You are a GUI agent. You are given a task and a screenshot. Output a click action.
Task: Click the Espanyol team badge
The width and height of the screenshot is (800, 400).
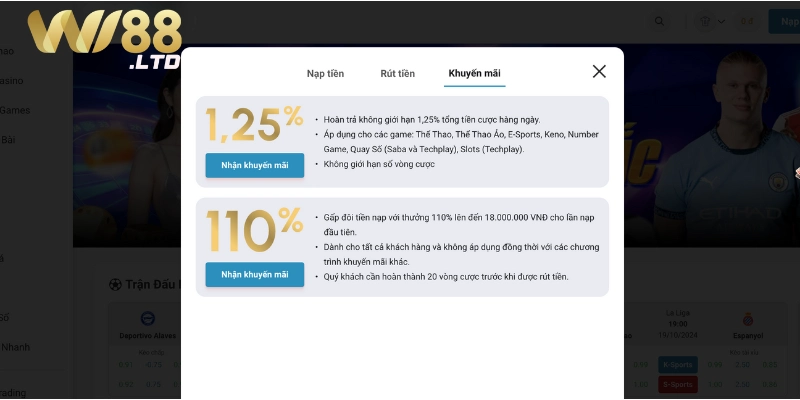click(748, 320)
